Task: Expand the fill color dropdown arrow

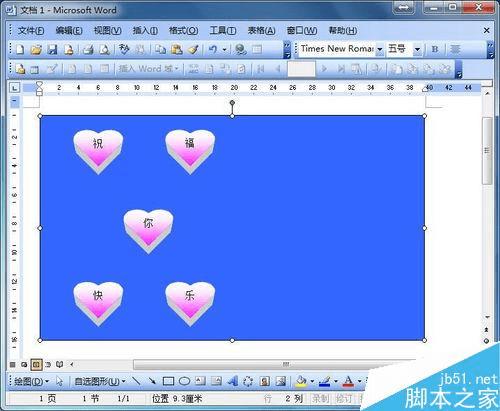Action: point(312,381)
